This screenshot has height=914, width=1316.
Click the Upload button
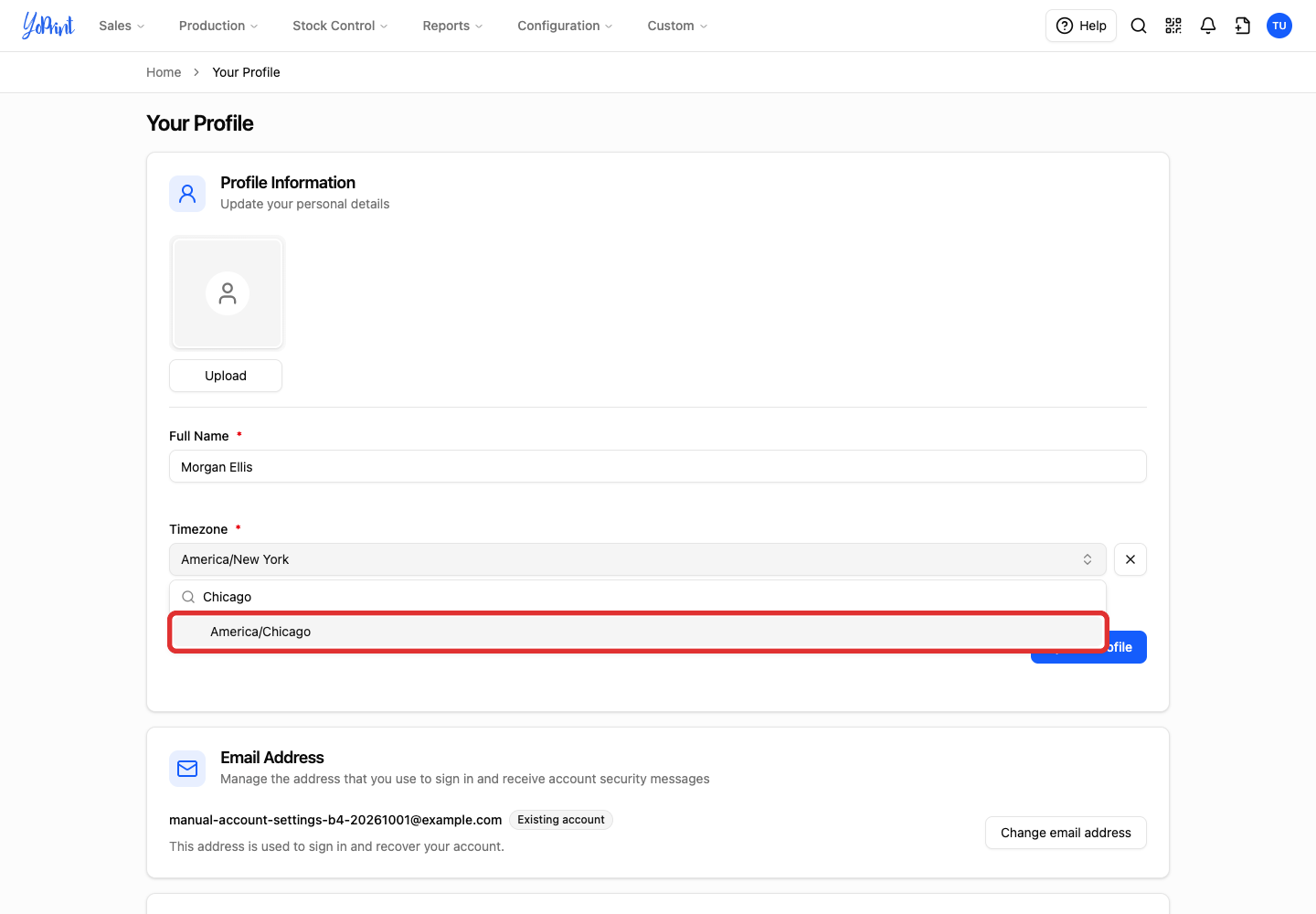tap(226, 376)
